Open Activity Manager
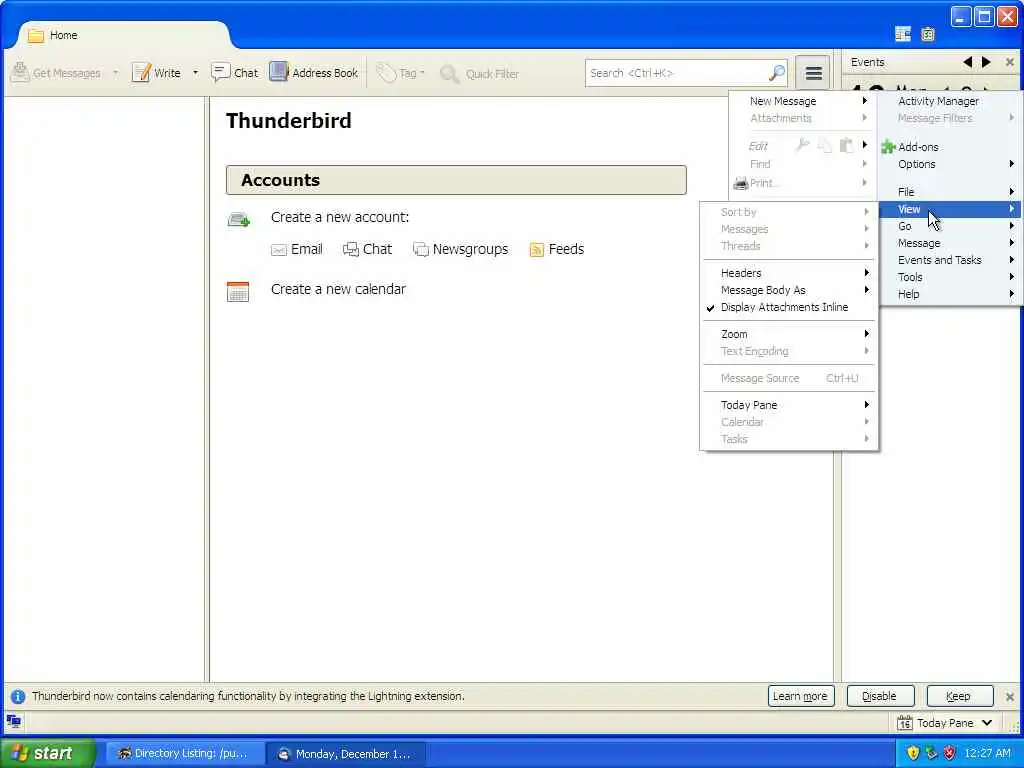The height and width of the screenshot is (768, 1024). pyautogui.click(x=950, y=101)
